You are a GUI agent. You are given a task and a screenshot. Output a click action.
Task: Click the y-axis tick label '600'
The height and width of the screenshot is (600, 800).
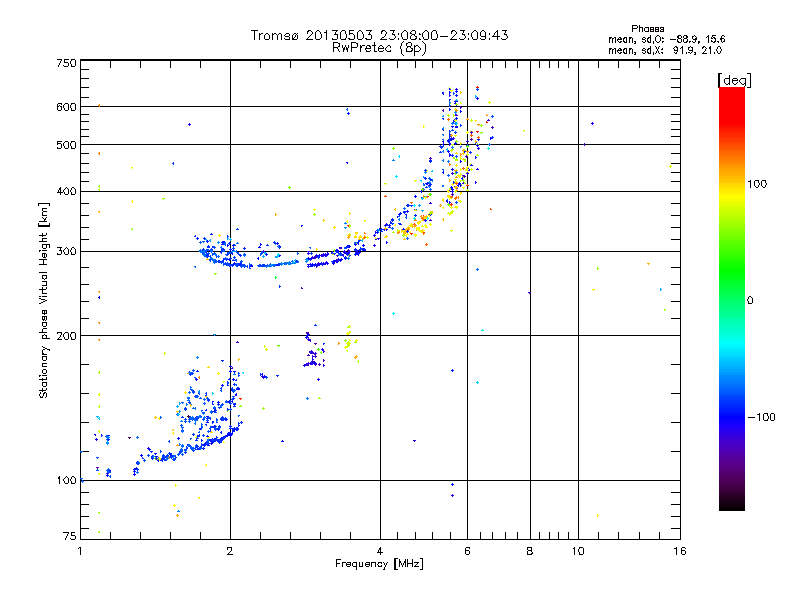66,107
